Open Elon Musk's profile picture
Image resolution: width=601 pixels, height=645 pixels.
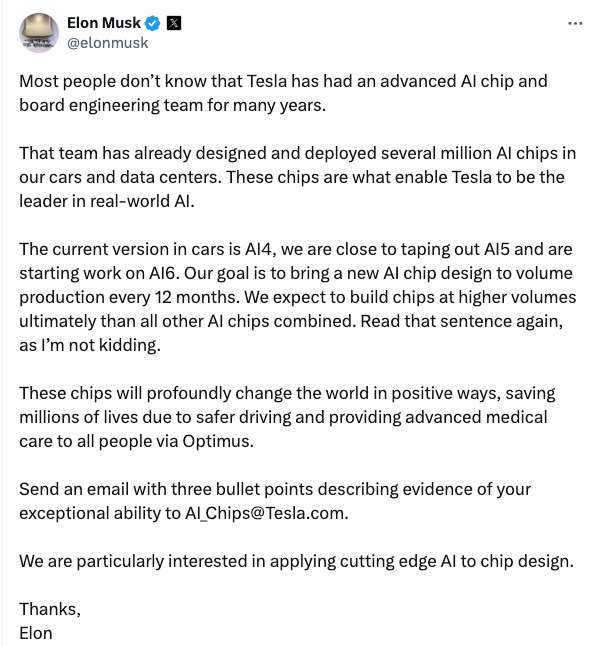click(38, 33)
